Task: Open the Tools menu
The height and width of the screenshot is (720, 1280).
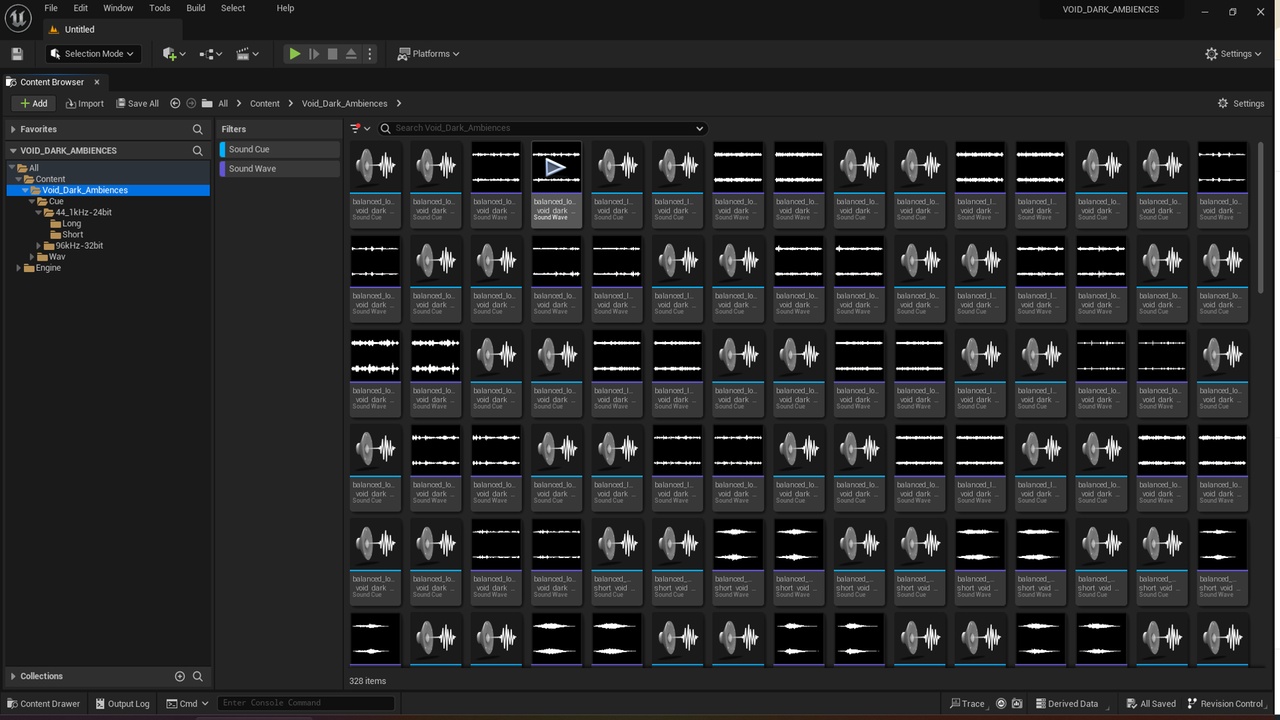Action: [160, 8]
